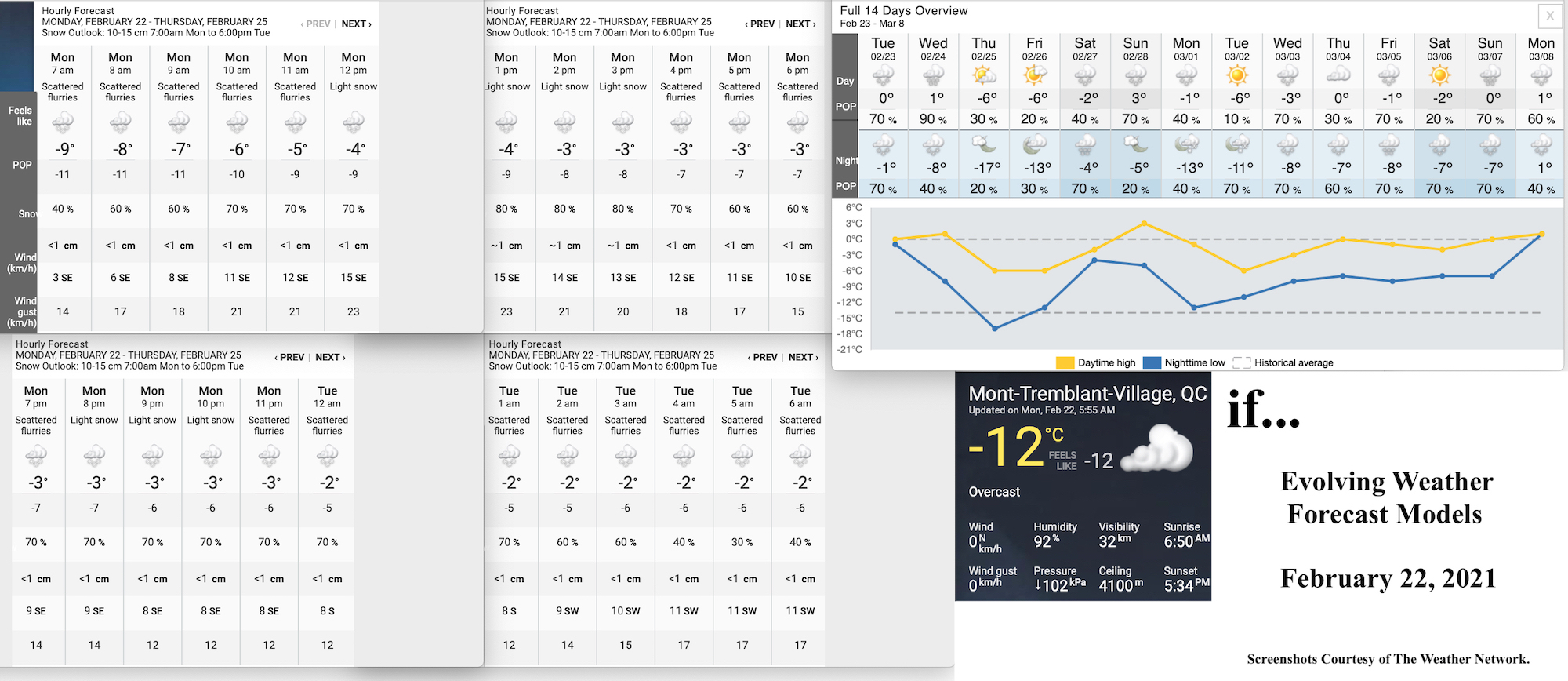Click the Thu 03/04 daytime cloud icon
This screenshot has width=1568, height=681.
pyautogui.click(x=1338, y=76)
